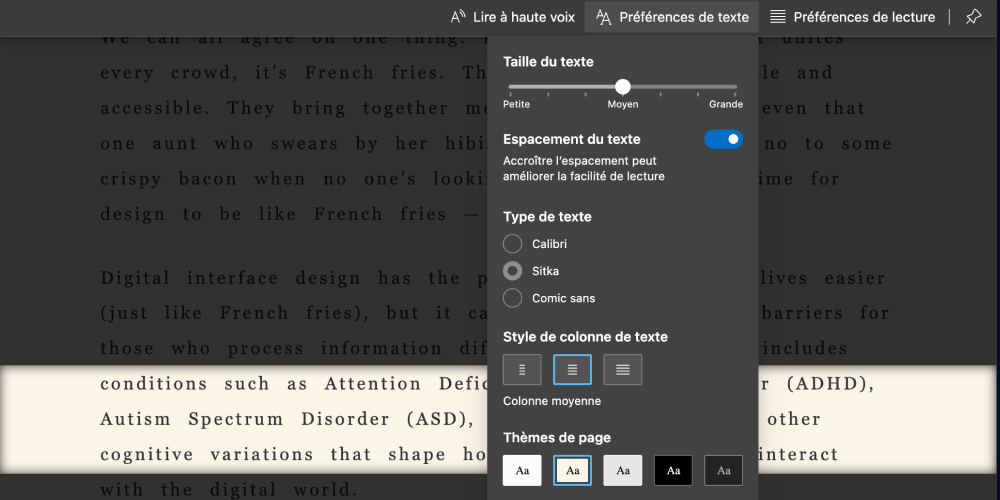This screenshot has height=500, width=1000.
Task: Apply the sepia page theme
Action: (x=572, y=470)
